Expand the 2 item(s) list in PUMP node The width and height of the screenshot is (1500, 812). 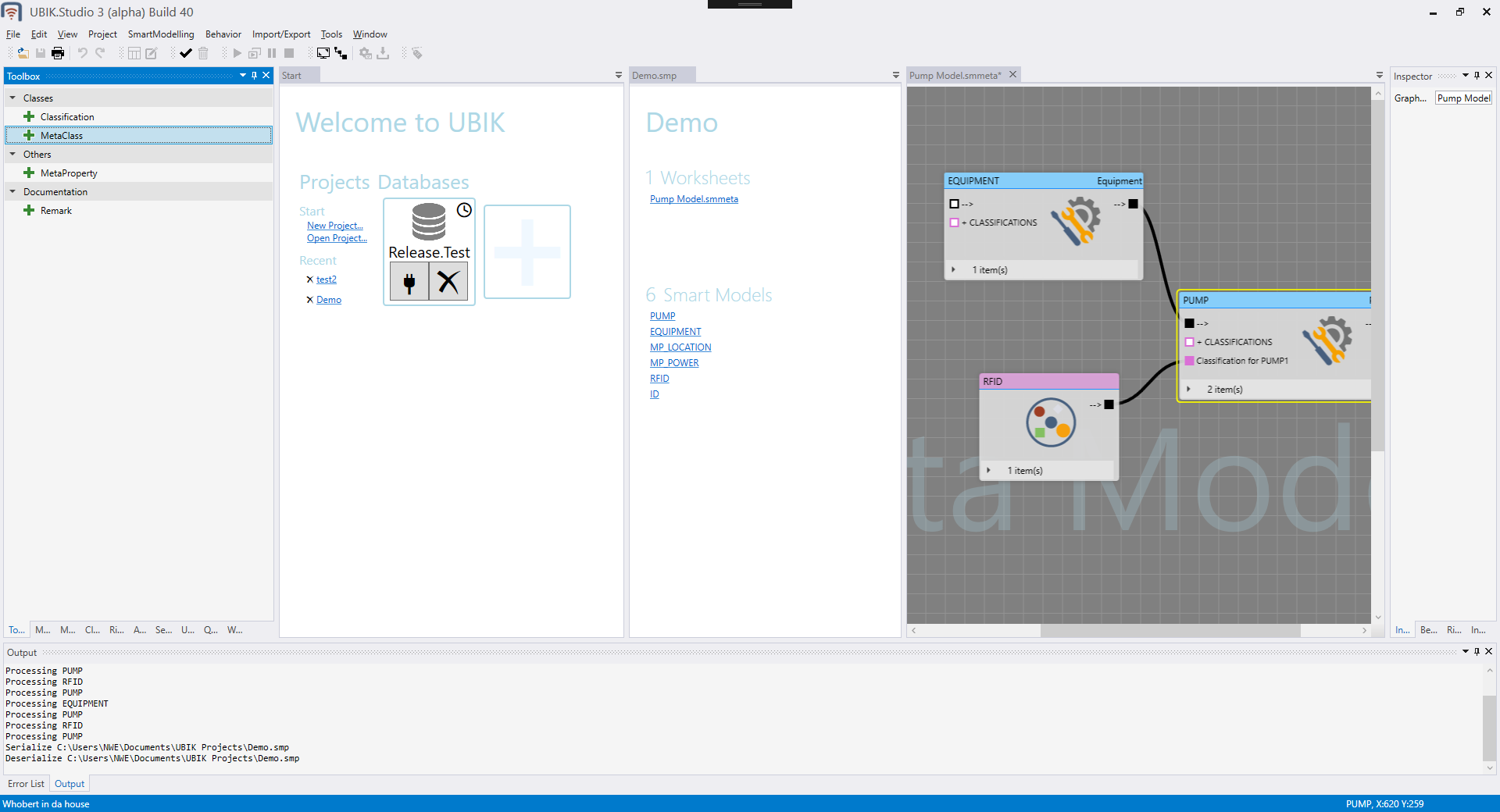pyautogui.click(x=1188, y=389)
